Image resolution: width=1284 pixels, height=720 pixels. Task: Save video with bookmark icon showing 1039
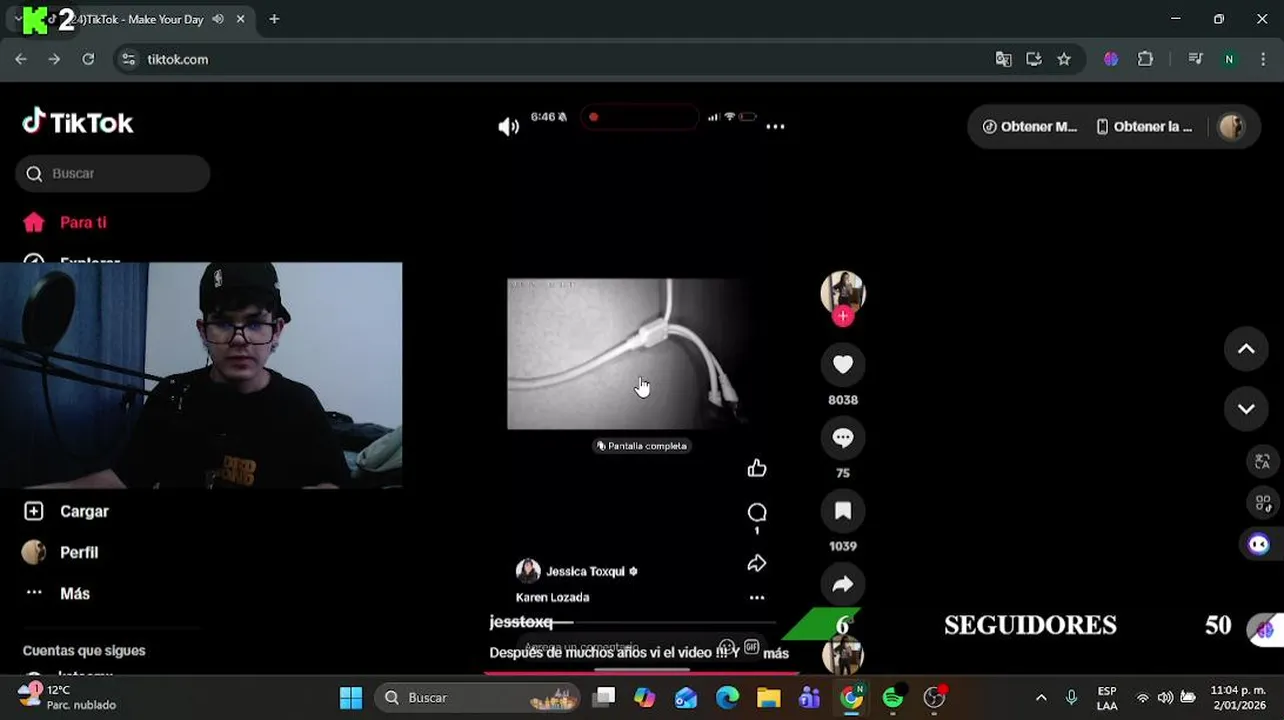(843, 511)
